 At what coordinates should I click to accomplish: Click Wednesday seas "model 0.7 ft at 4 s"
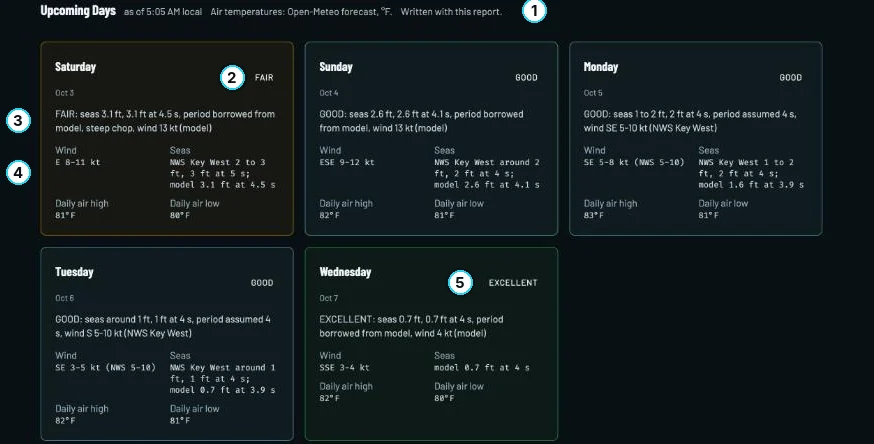pos(482,367)
